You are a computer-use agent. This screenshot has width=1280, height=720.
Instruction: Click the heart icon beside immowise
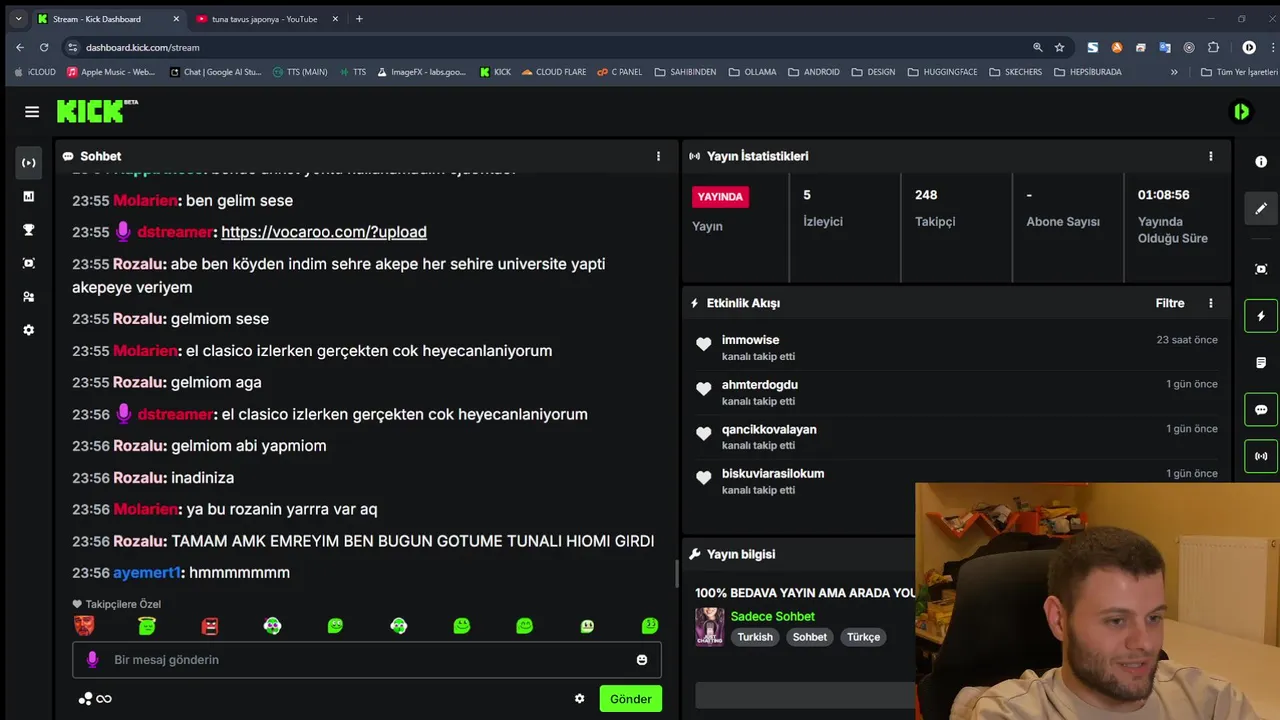pos(703,344)
